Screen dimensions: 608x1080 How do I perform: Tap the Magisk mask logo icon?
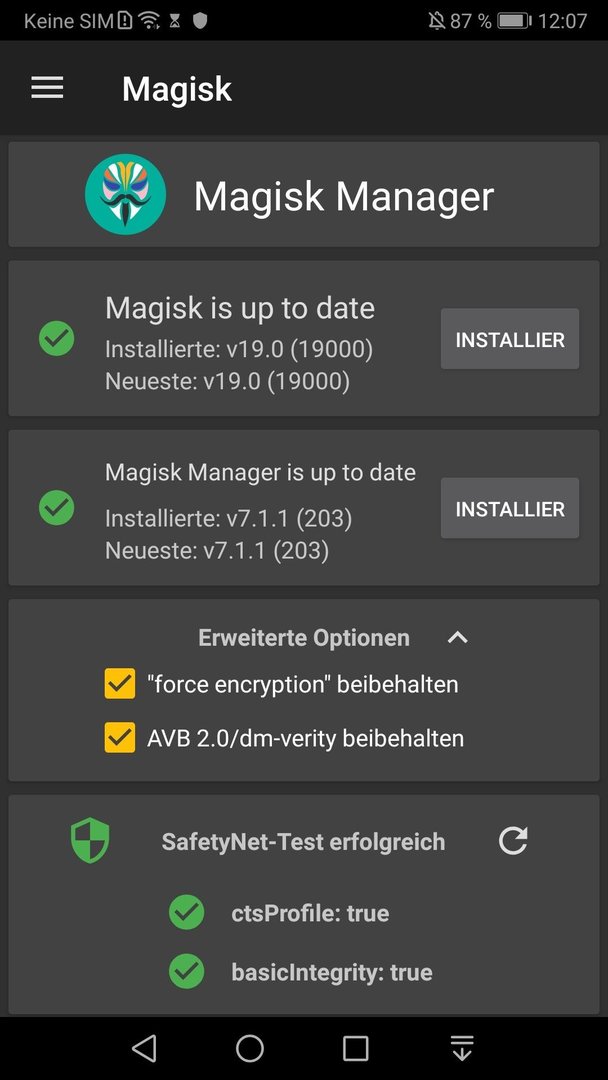125,194
